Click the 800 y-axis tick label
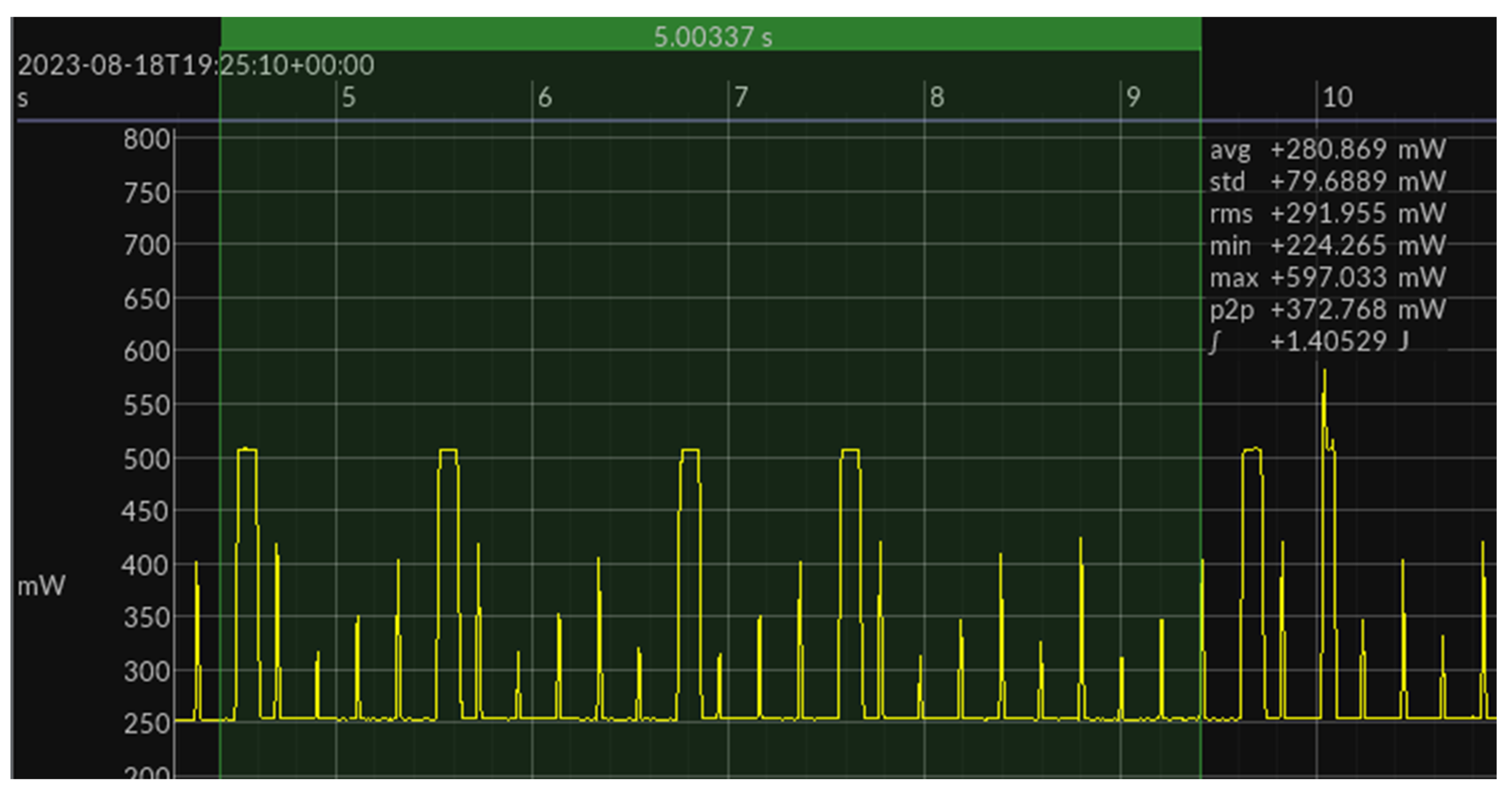Viewport: 1512px width, 794px height. (146, 139)
